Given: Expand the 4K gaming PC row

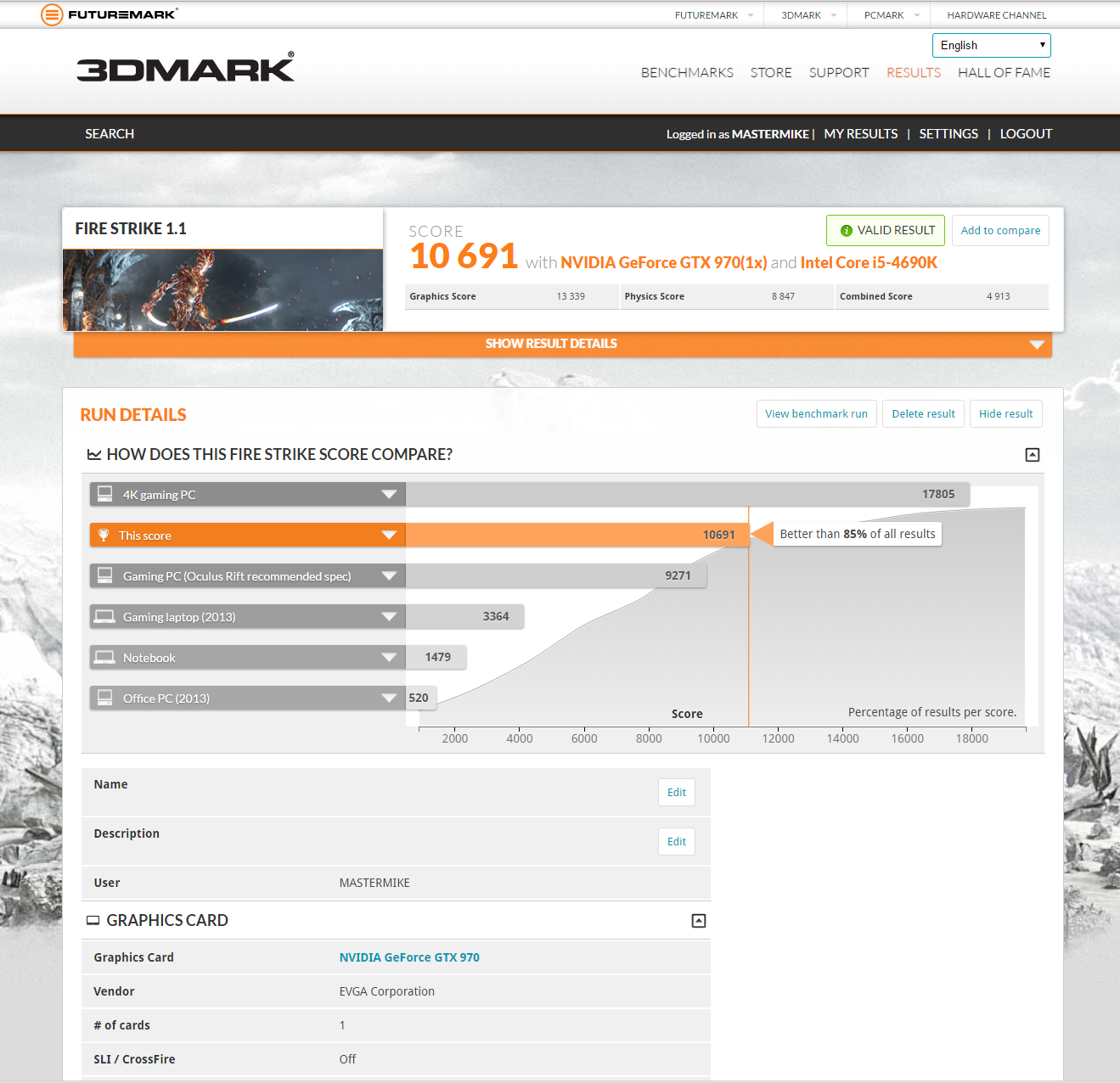Looking at the screenshot, I should 389,494.
